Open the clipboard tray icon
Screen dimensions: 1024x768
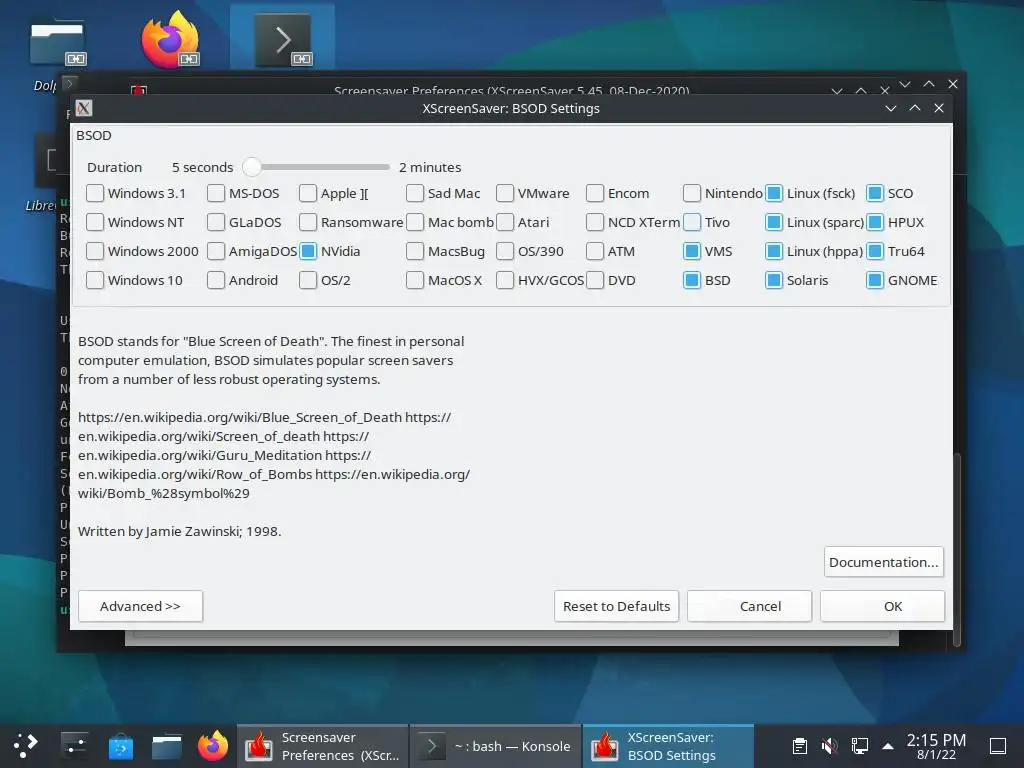(799, 746)
